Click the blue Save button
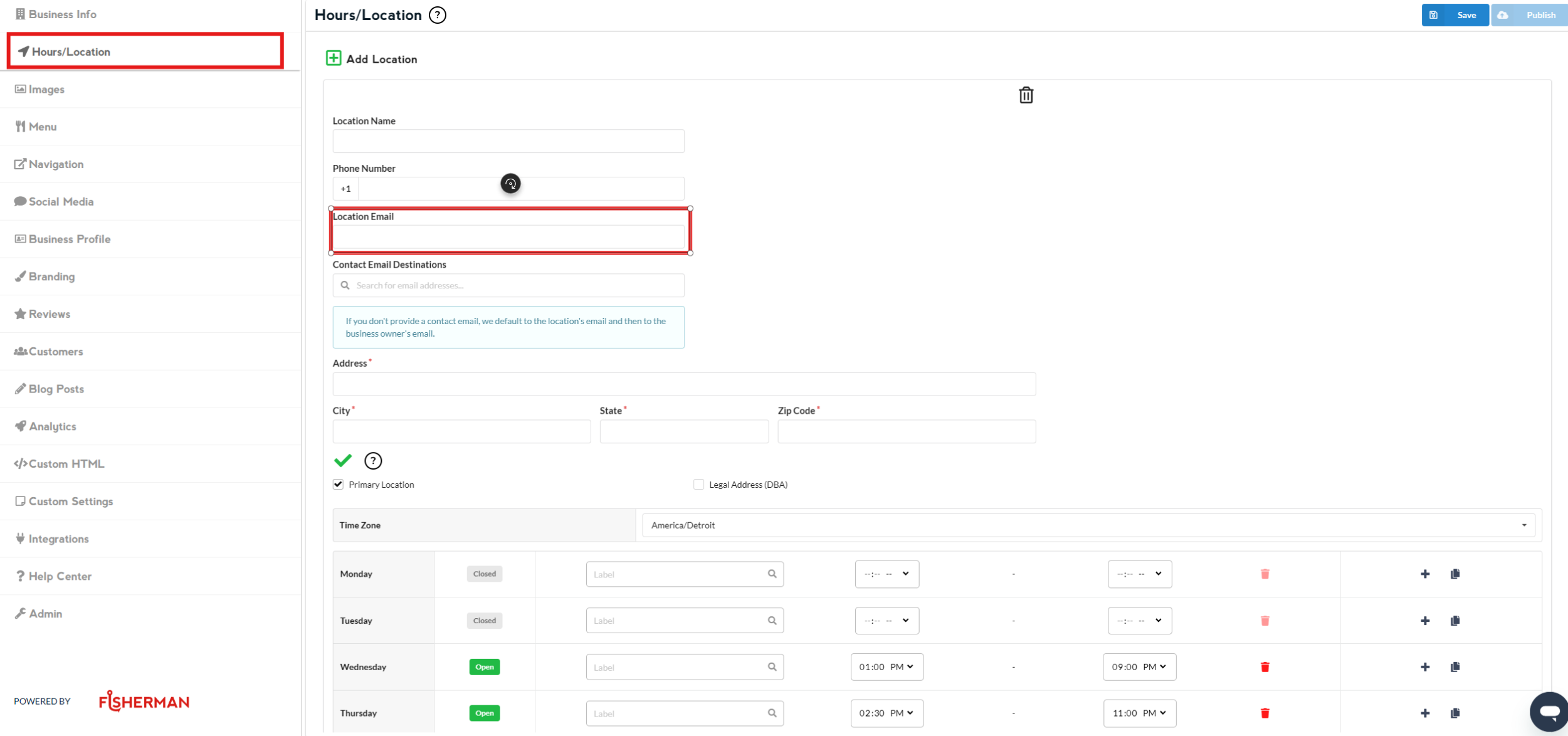 click(x=1455, y=15)
